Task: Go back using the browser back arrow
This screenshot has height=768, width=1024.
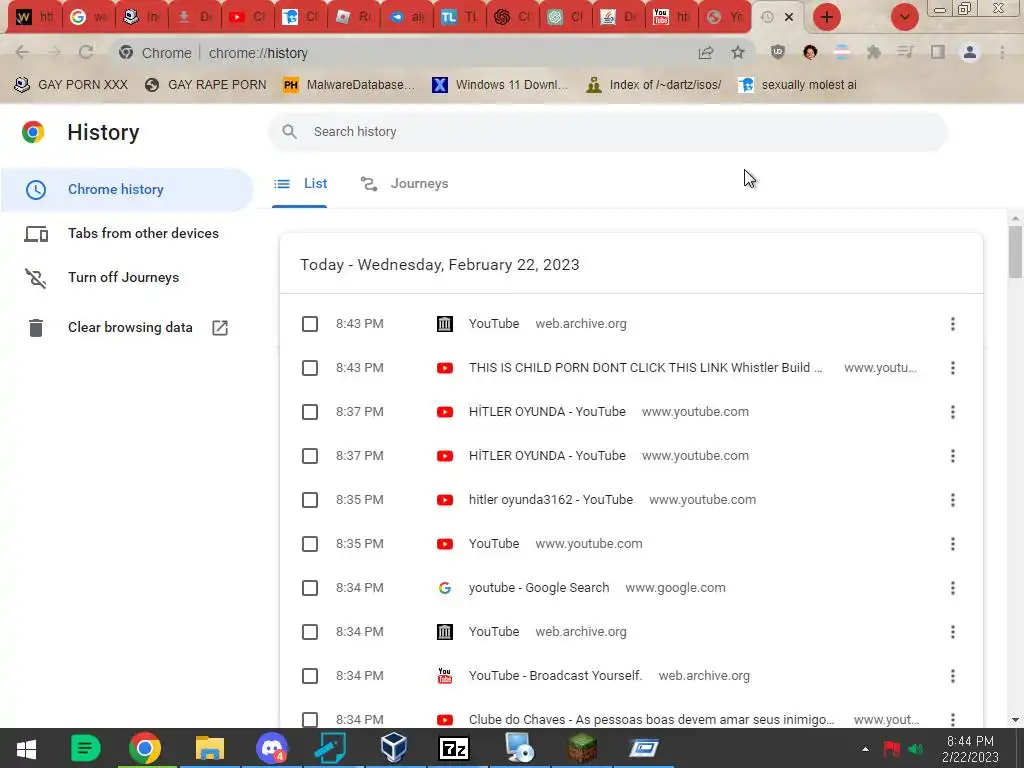Action: 22,52
